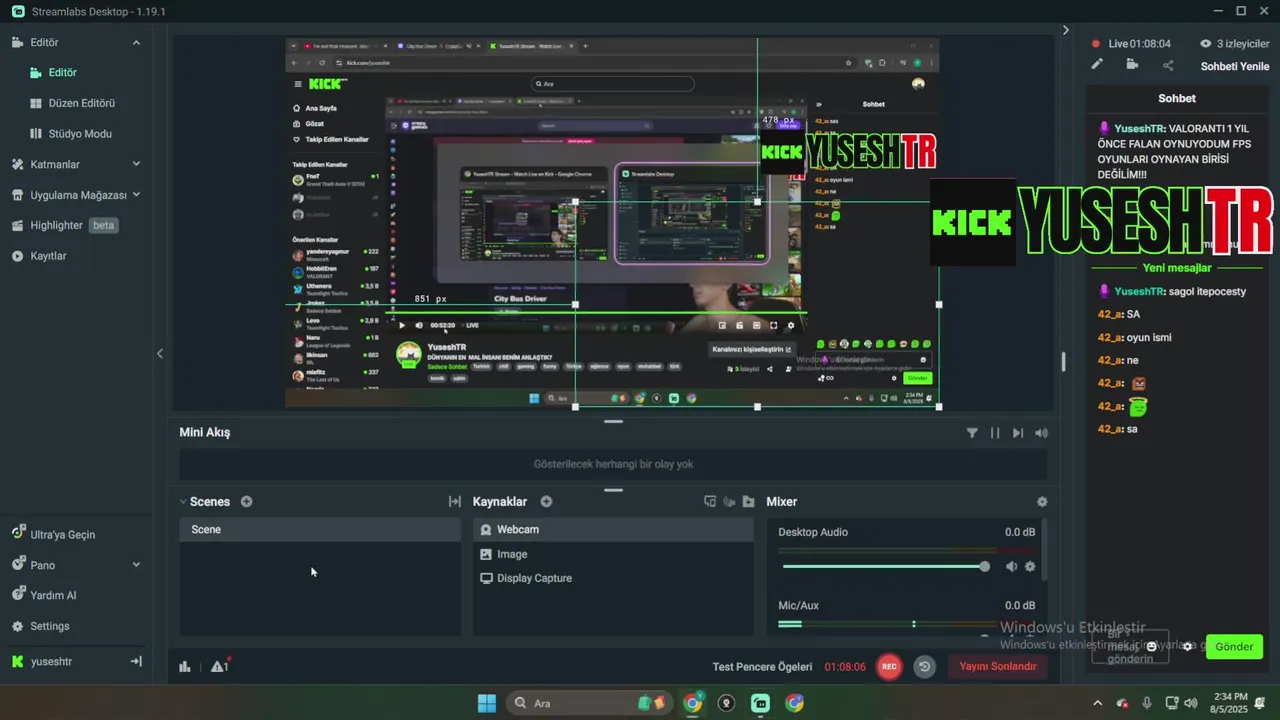The width and height of the screenshot is (1280, 720).
Task: Open Mini Akış filter icon
Action: 972,433
